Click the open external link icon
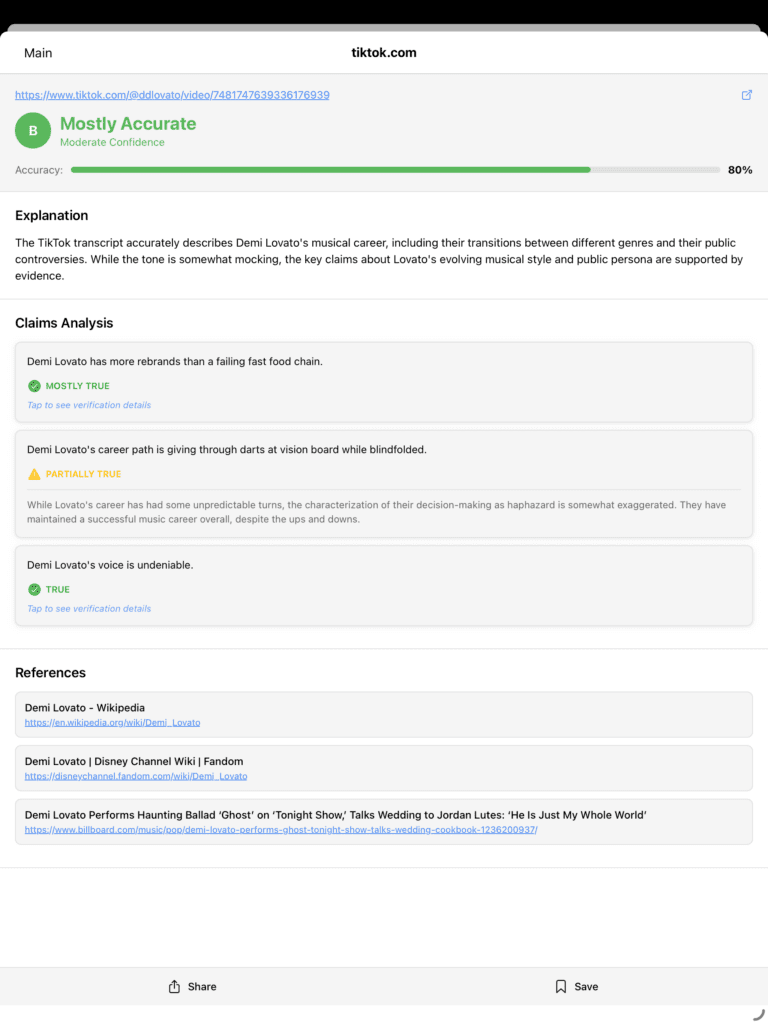 pos(746,95)
